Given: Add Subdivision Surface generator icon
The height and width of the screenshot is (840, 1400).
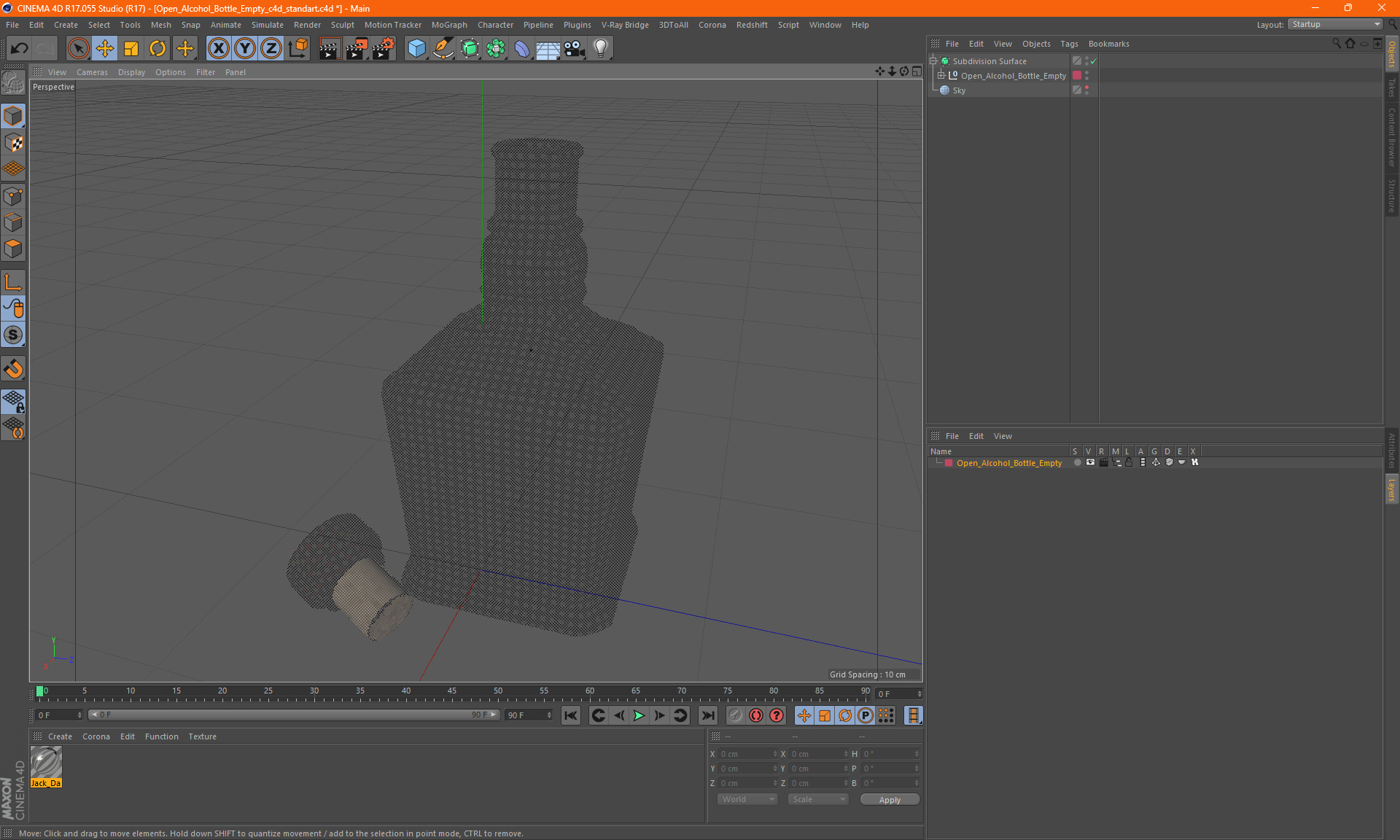Looking at the screenshot, I should click(470, 49).
